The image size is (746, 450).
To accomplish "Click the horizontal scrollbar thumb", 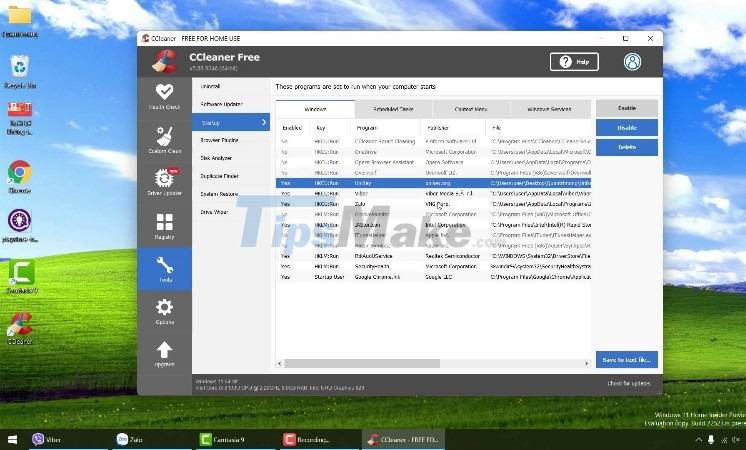I will coord(362,363).
